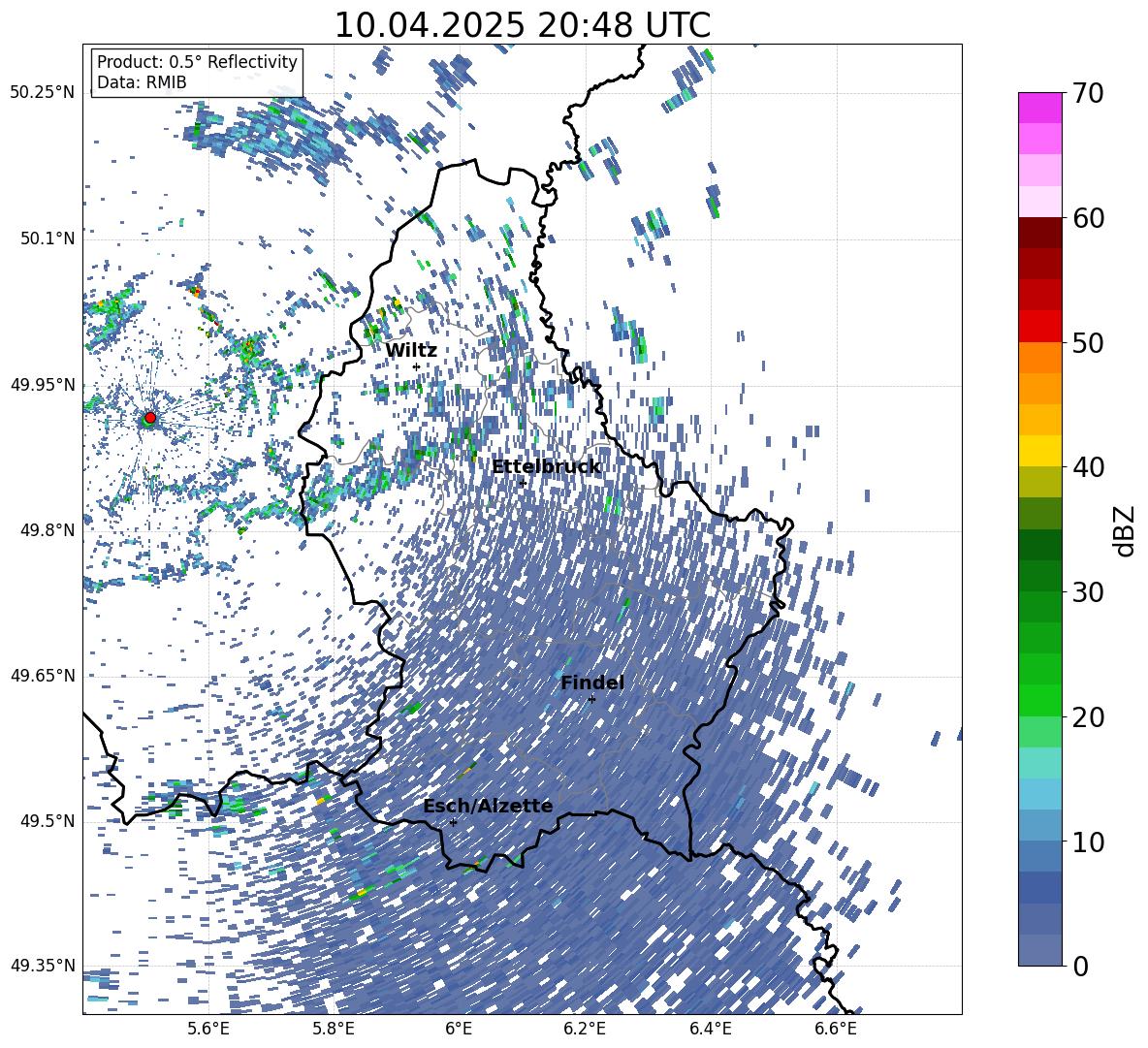
Task: Click the 6.2°E longitude label
Action: click(585, 1029)
